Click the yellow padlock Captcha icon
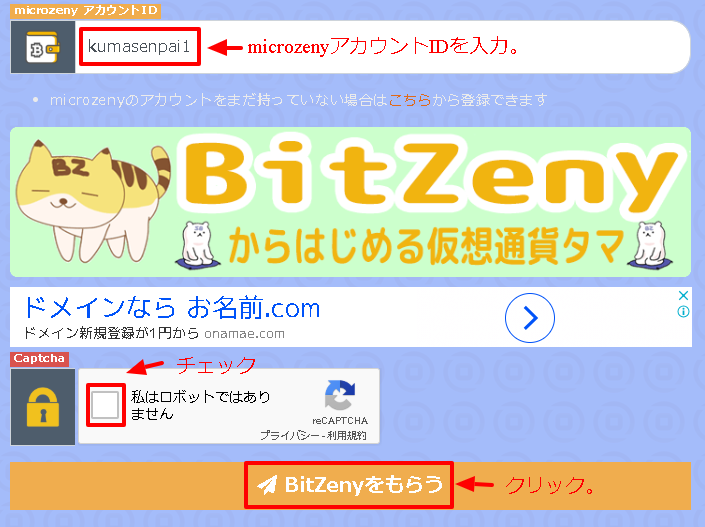The image size is (705, 527). (x=43, y=407)
